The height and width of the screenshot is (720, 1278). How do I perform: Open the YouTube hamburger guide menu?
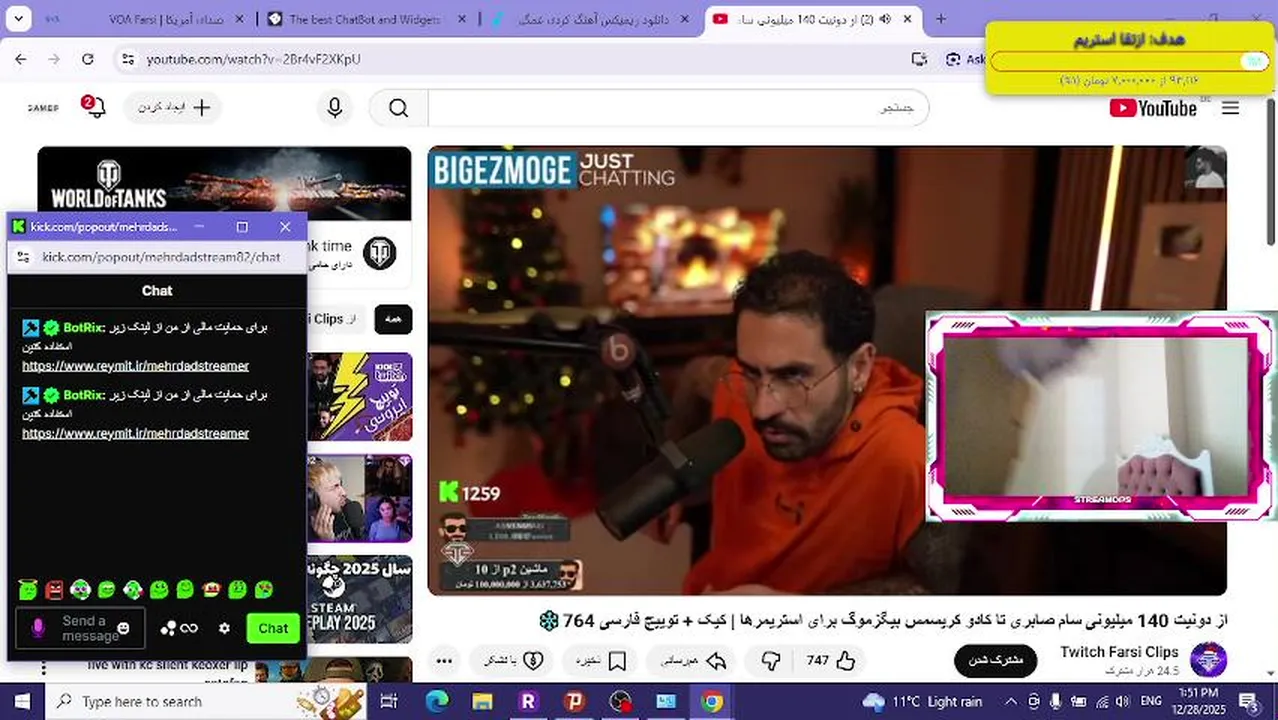point(1231,108)
